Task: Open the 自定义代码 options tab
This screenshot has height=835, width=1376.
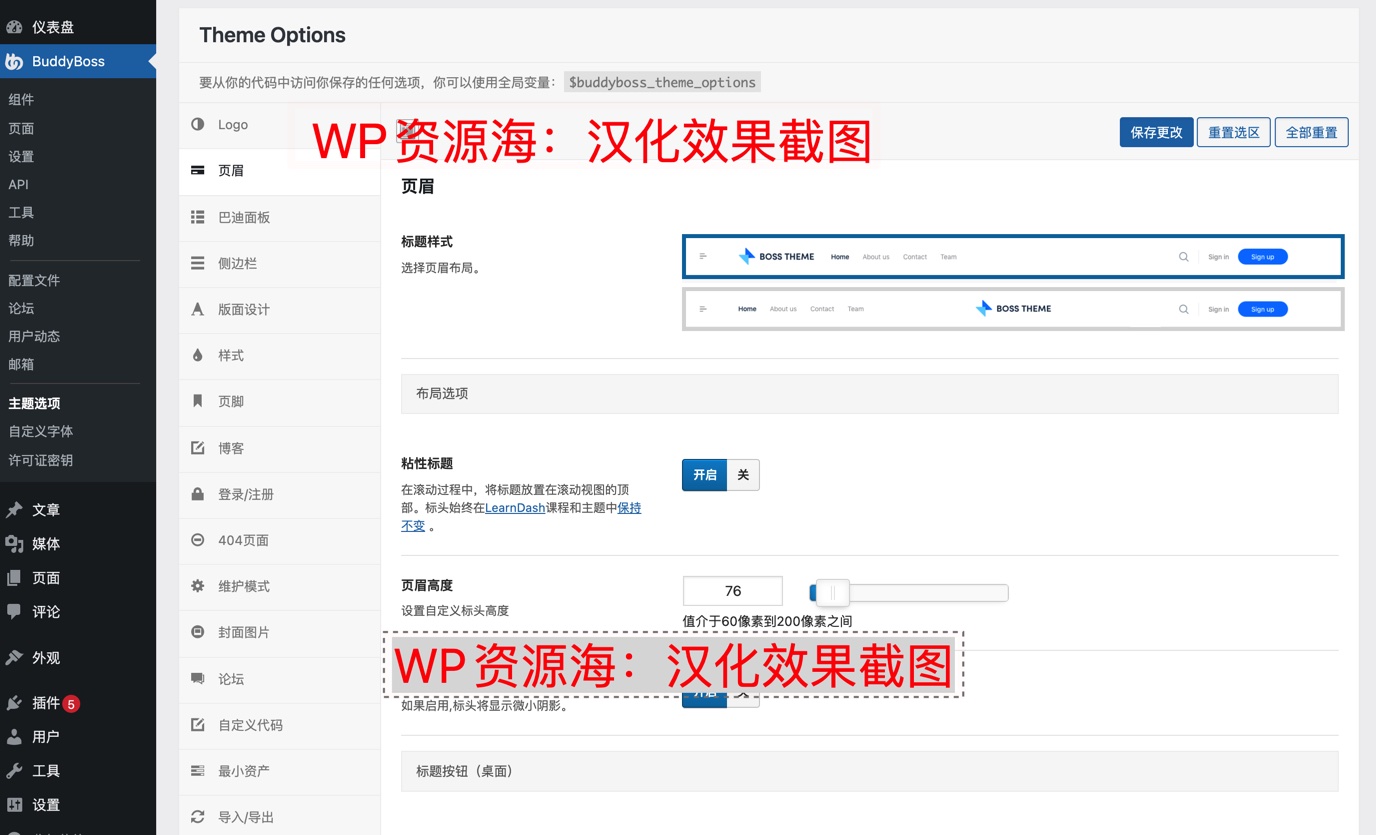Action: click(x=280, y=725)
